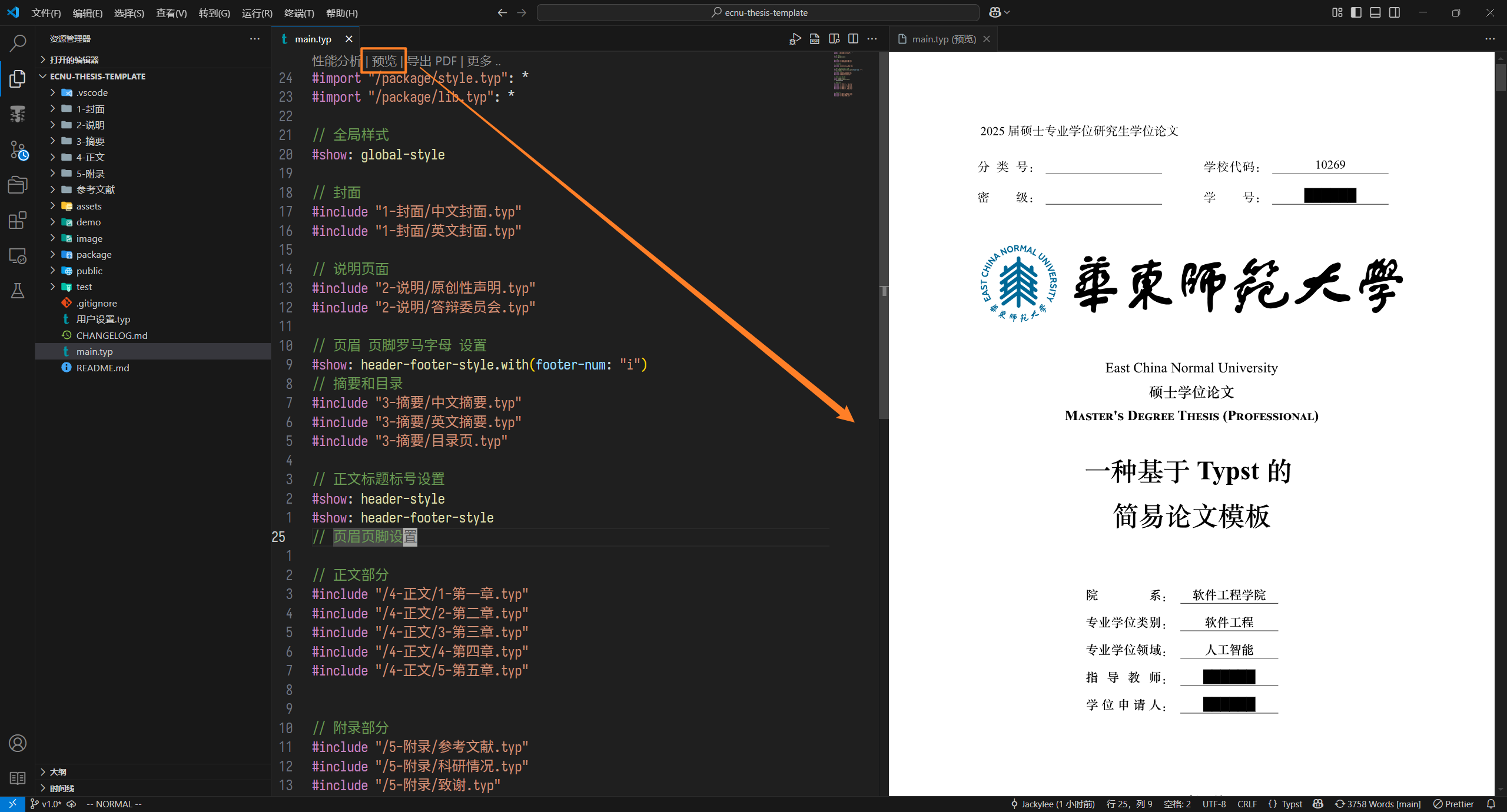Image resolution: width=1507 pixels, height=812 pixels.
Task: Split the editor right
Action: (x=853, y=39)
